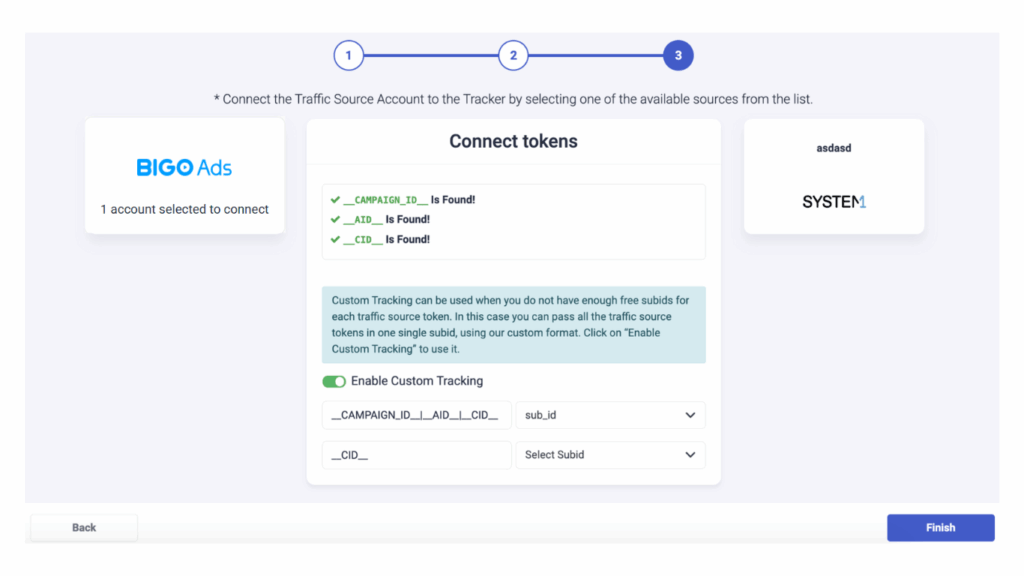
Task: Click the green checkmark beside __CAMPAIGN_ID__
Action: 336,200
